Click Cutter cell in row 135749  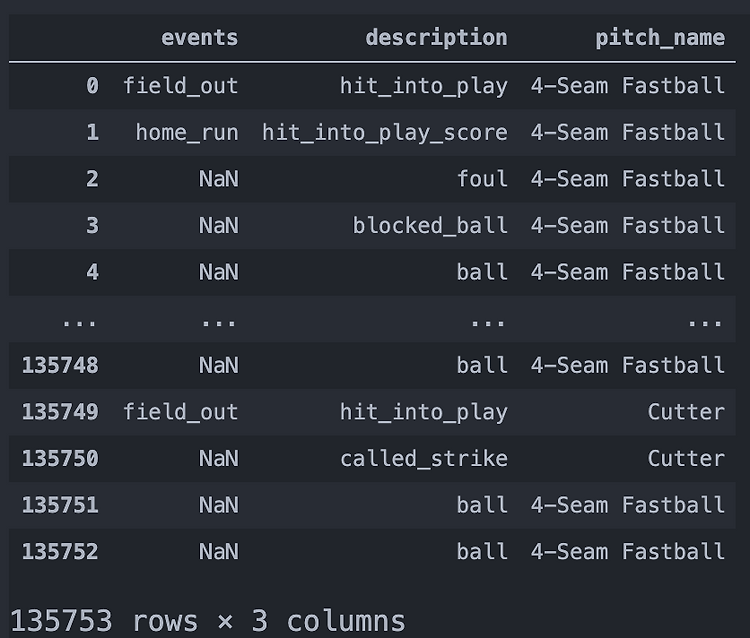(x=686, y=412)
